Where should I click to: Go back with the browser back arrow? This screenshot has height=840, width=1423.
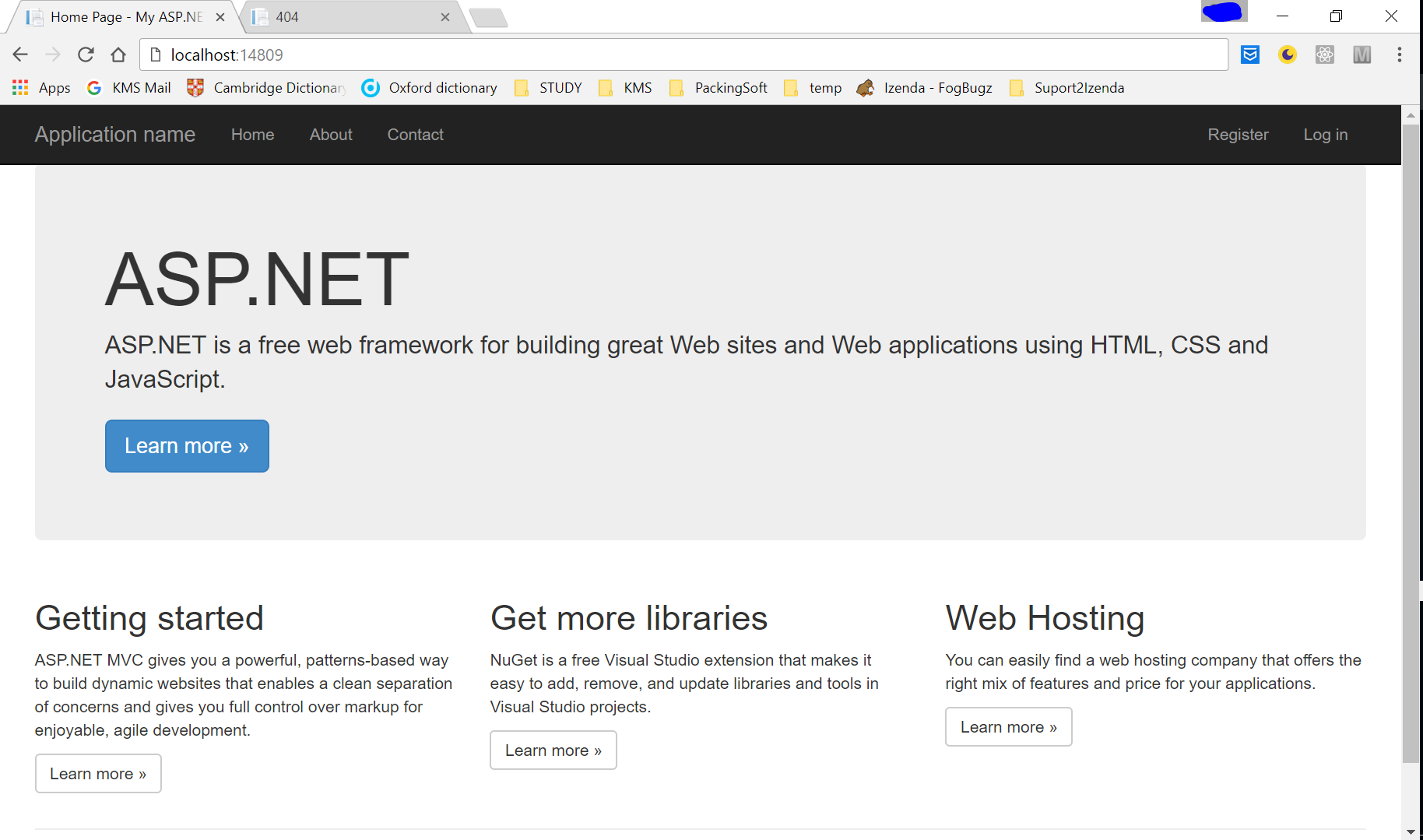(x=20, y=54)
